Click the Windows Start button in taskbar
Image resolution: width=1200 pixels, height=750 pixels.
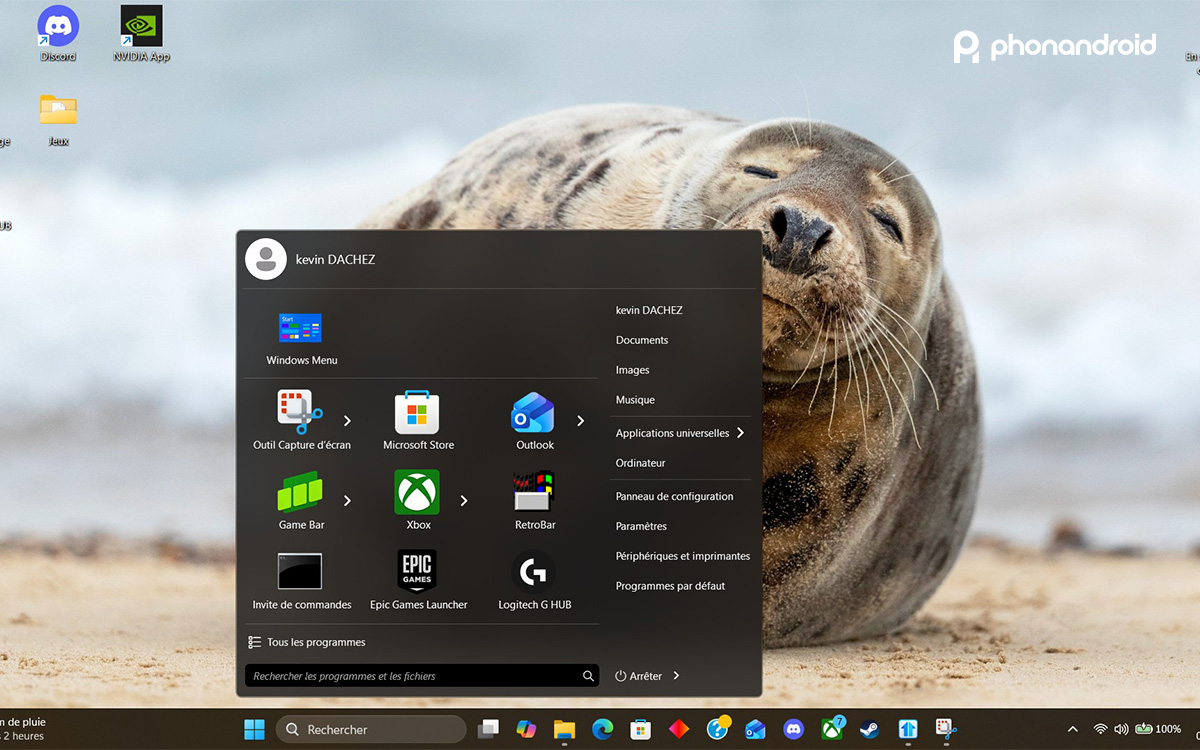tap(255, 729)
